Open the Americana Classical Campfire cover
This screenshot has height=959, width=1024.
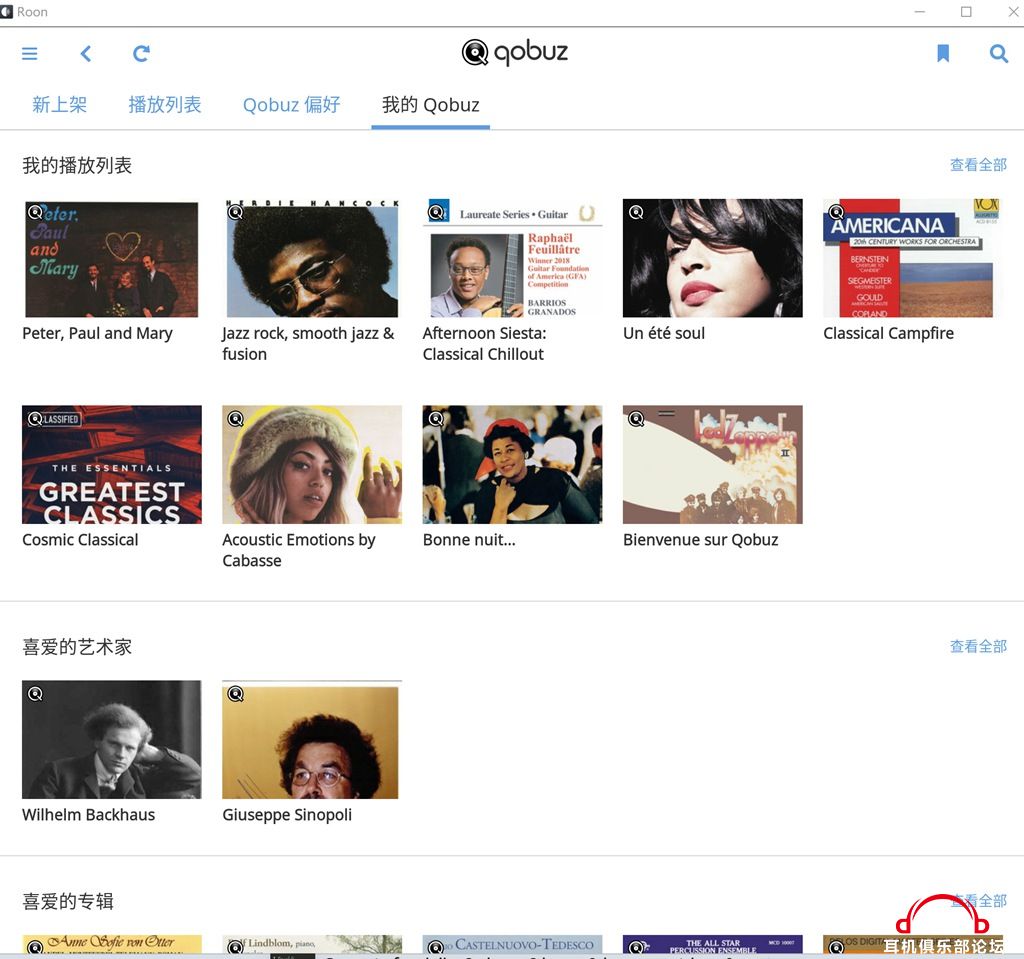(x=912, y=259)
